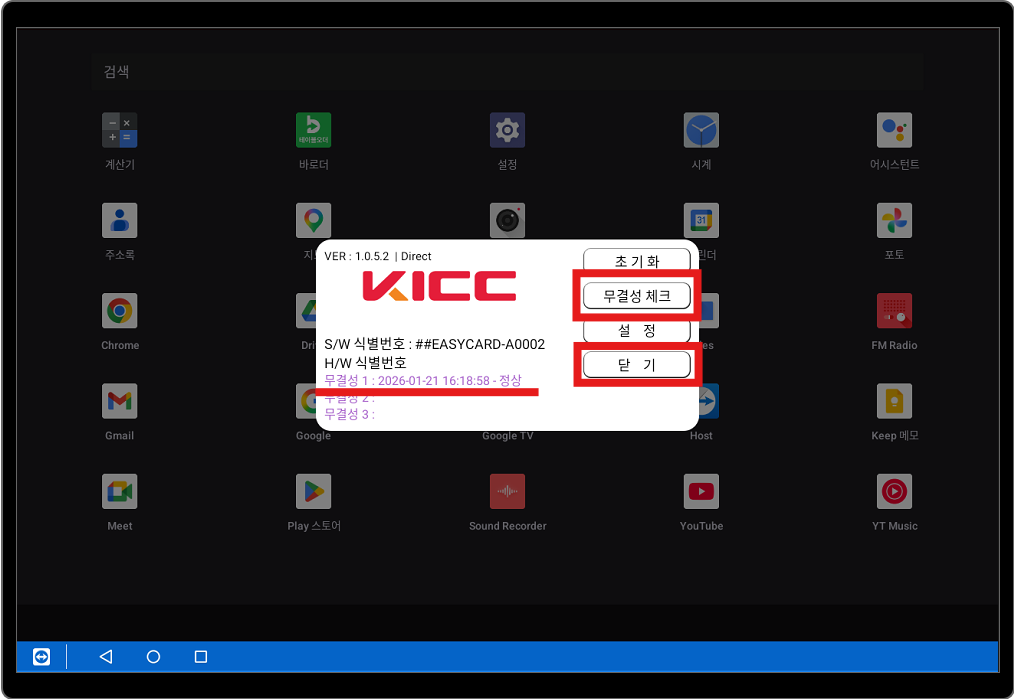The height and width of the screenshot is (699, 1014).
Task: Open the Play 스토어 app
Action: click(314, 492)
